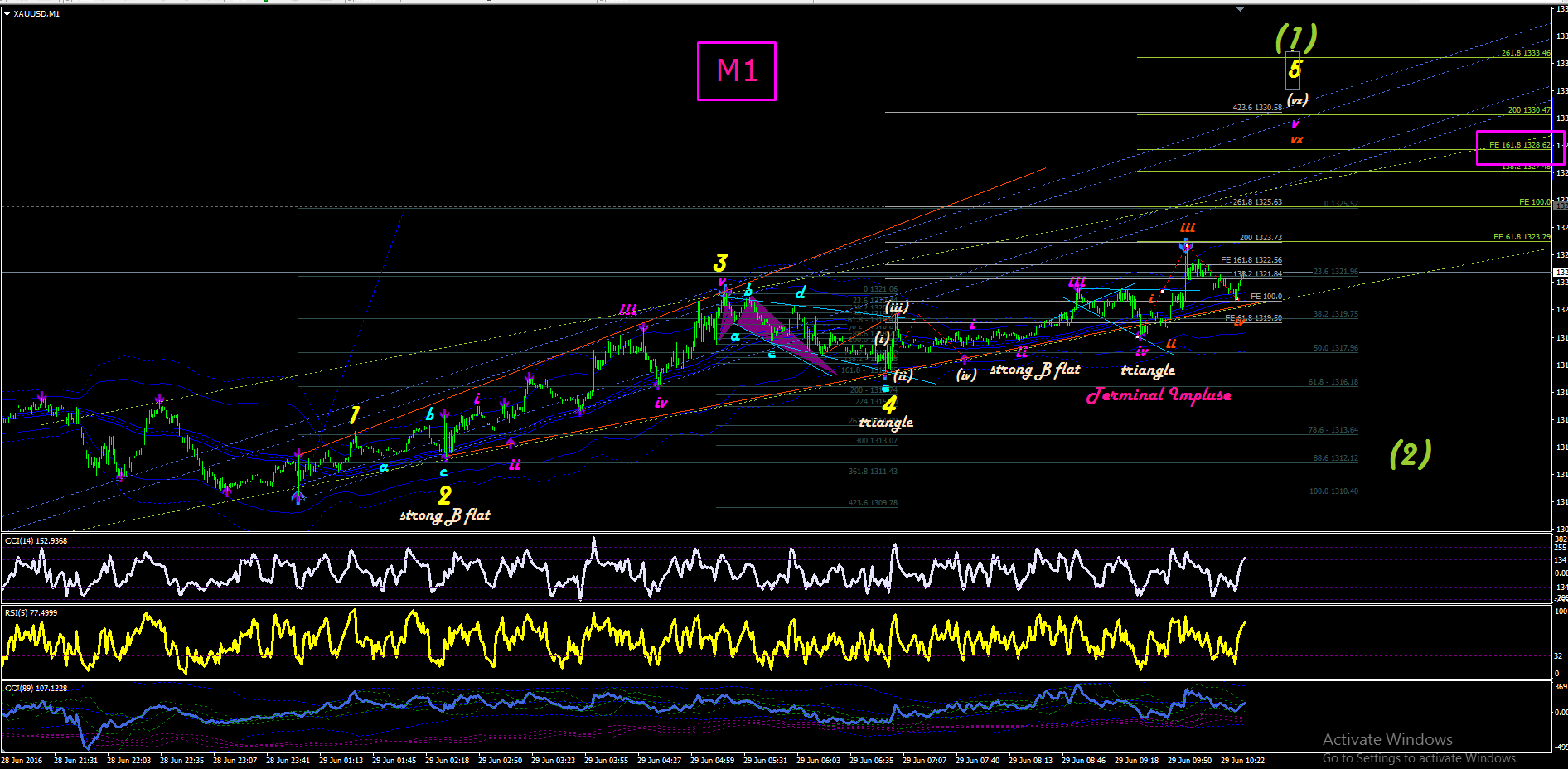Select the green (1) wave label
The width and height of the screenshot is (1568, 769).
pyautogui.click(x=1295, y=37)
